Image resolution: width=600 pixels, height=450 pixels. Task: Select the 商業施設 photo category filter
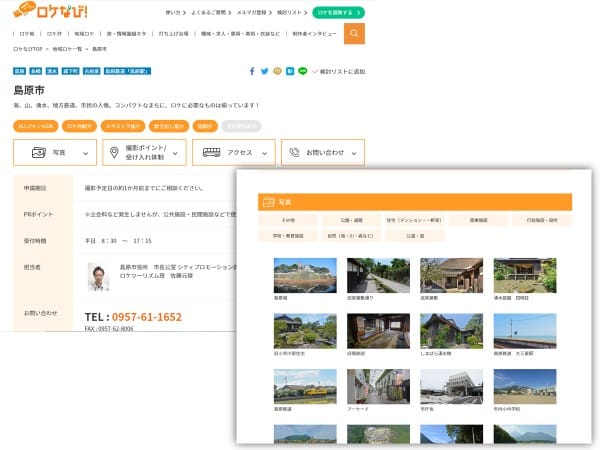[x=477, y=220]
